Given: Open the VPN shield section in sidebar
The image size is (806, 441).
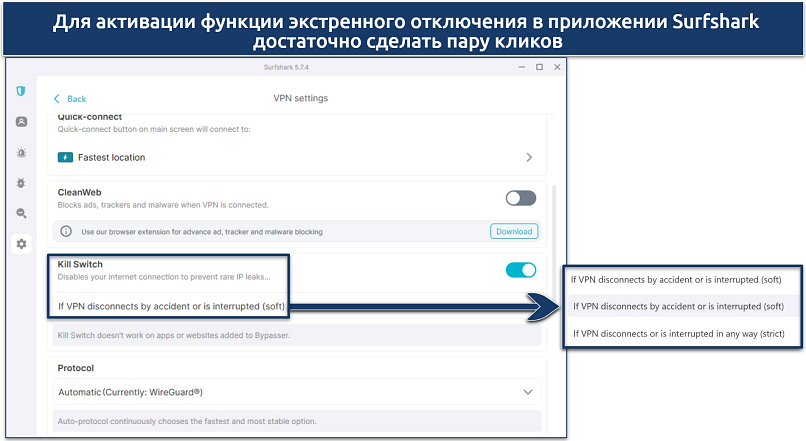Looking at the screenshot, I should pyautogui.click(x=21, y=91).
